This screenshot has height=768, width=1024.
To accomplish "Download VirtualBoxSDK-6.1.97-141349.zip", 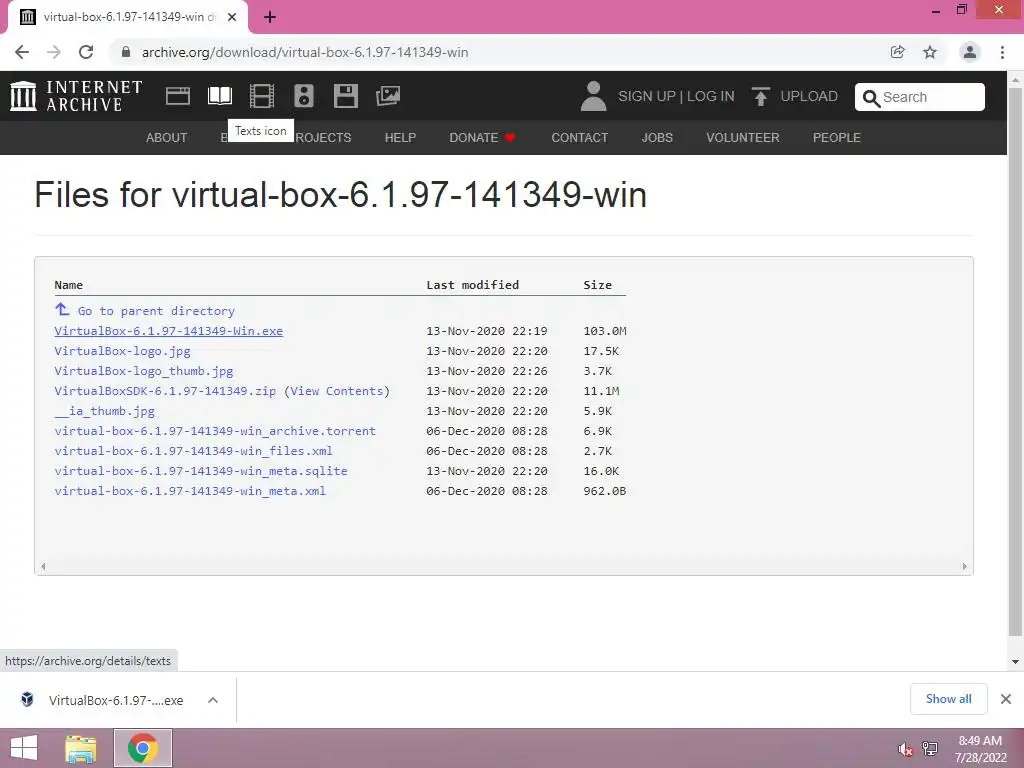I will [165, 391].
